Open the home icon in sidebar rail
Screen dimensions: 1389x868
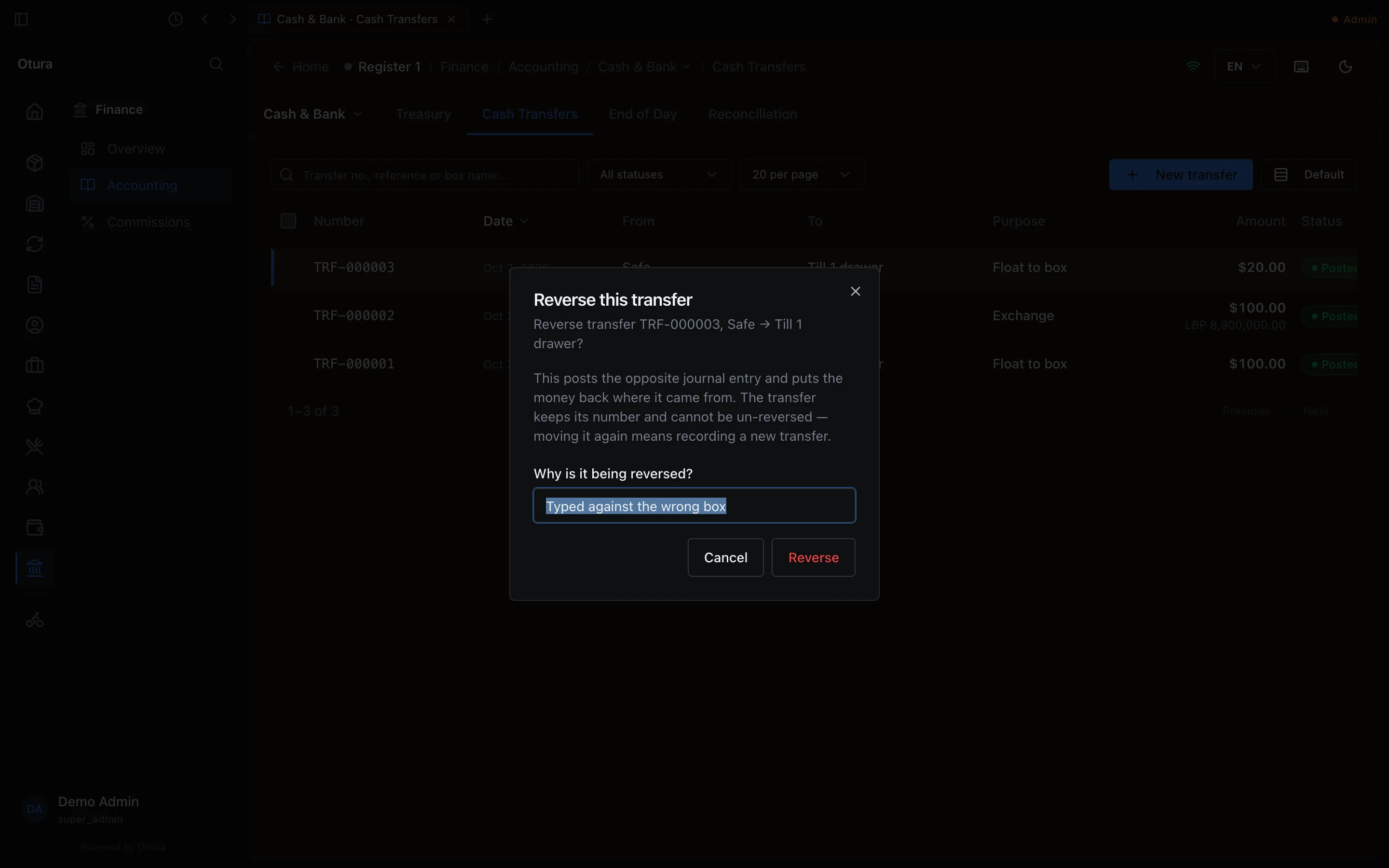(x=35, y=111)
